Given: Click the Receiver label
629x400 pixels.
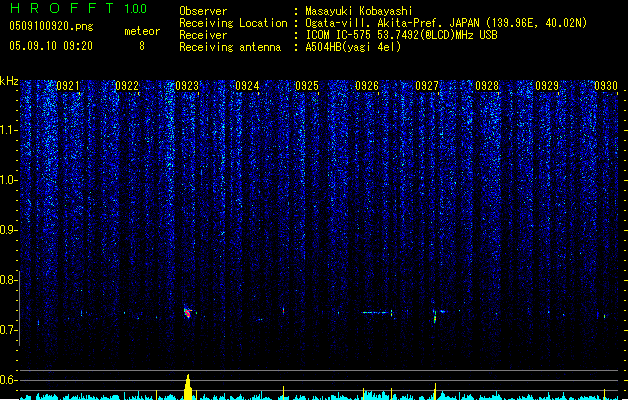Looking at the screenshot, I should point(203,35).
